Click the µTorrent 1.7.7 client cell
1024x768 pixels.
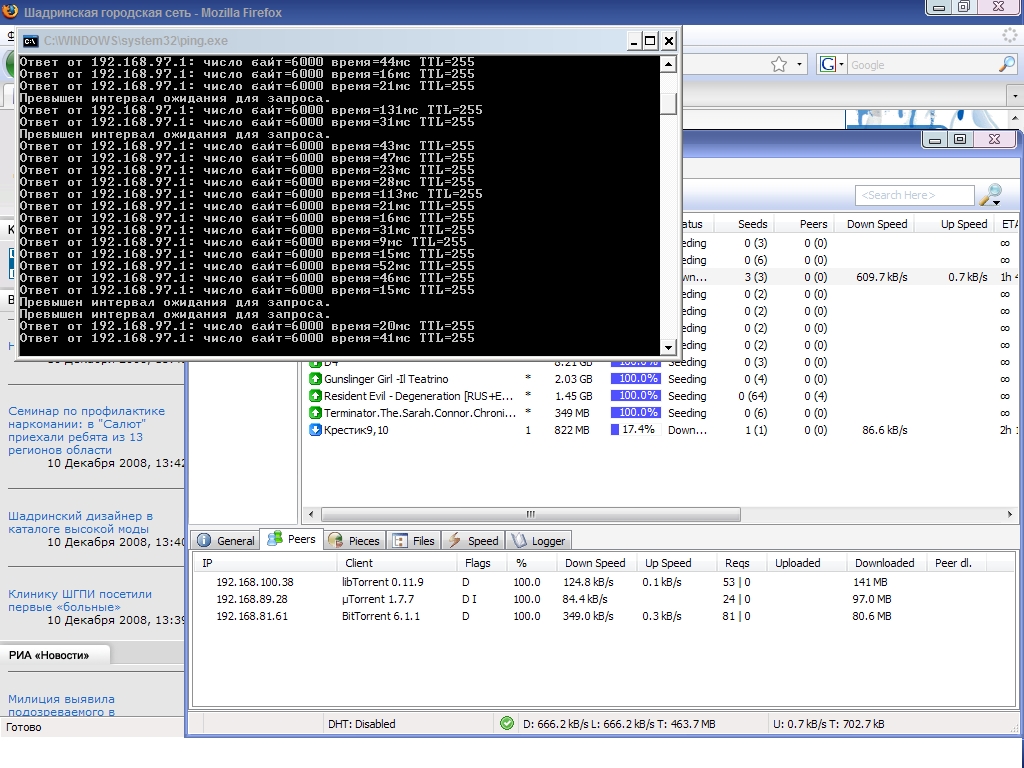click(377, 599)
